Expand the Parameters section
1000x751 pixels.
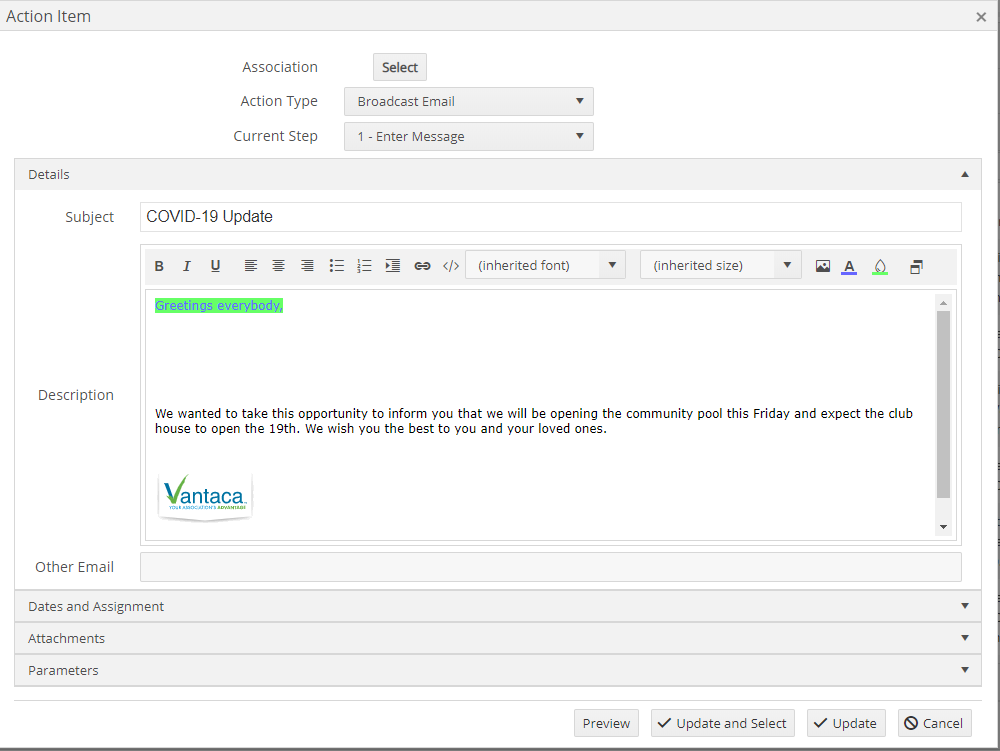point(964,670)
